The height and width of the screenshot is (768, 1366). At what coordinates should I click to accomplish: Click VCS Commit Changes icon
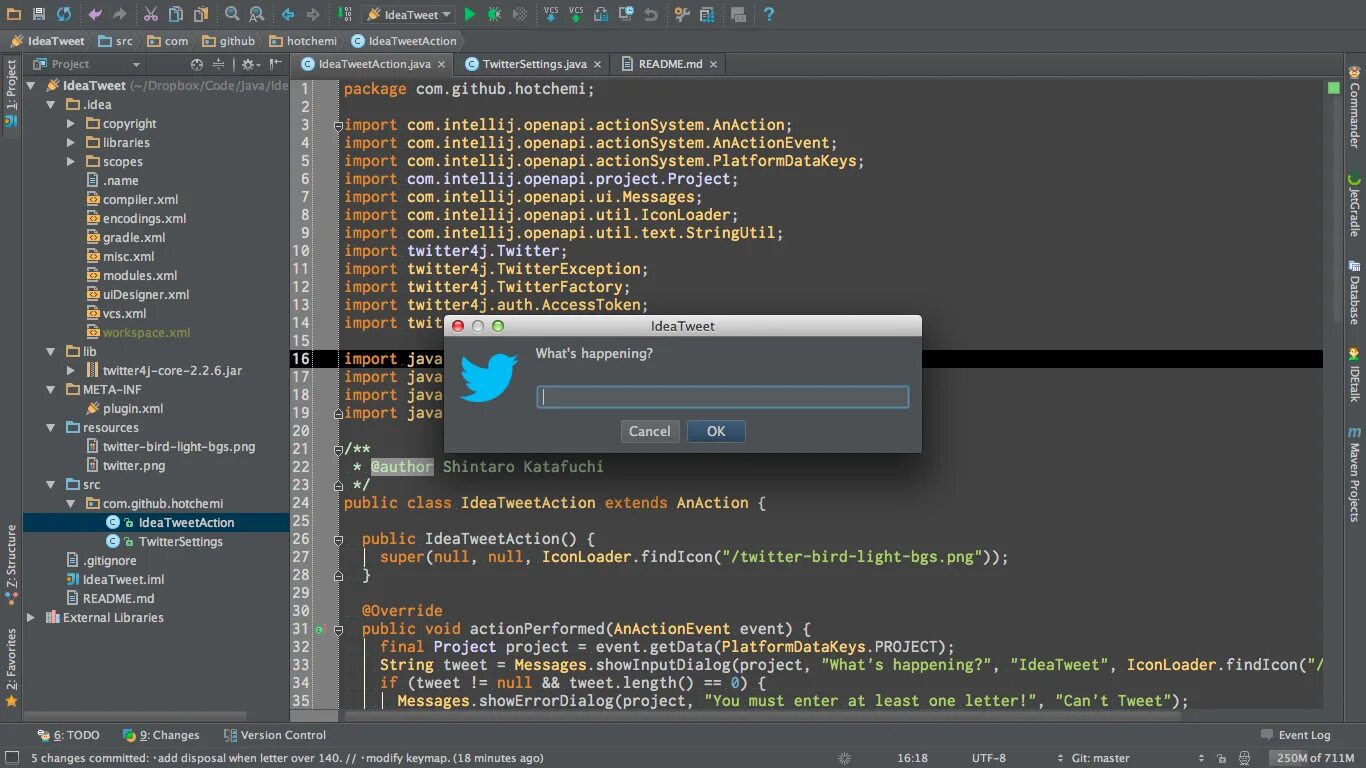tap(576, 14)
